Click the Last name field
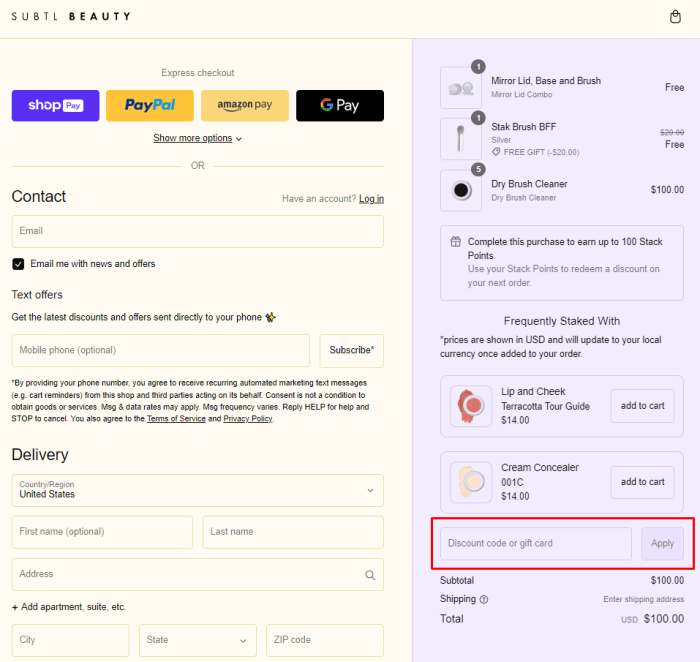Image resolution: width=700 pixels, height=662 pixels. (x=293, y=532)
